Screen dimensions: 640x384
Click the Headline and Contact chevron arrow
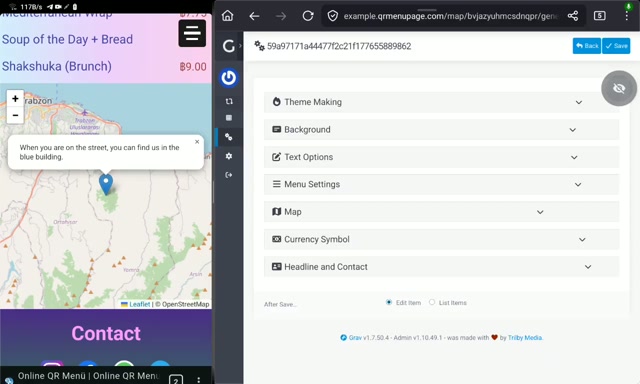tap(588, 267)
